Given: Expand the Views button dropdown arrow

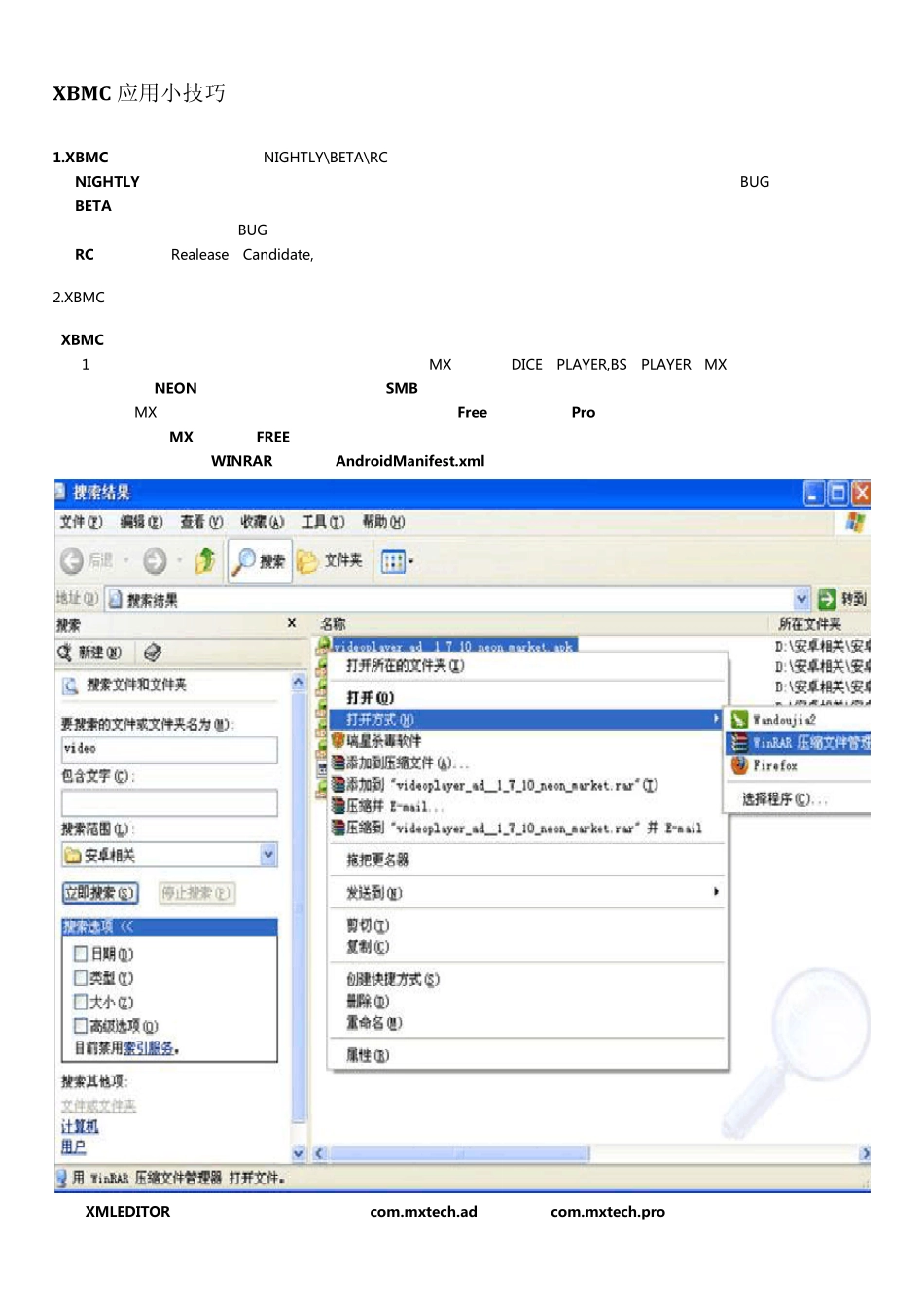Looking at the screenshot, I should point(410,561).
